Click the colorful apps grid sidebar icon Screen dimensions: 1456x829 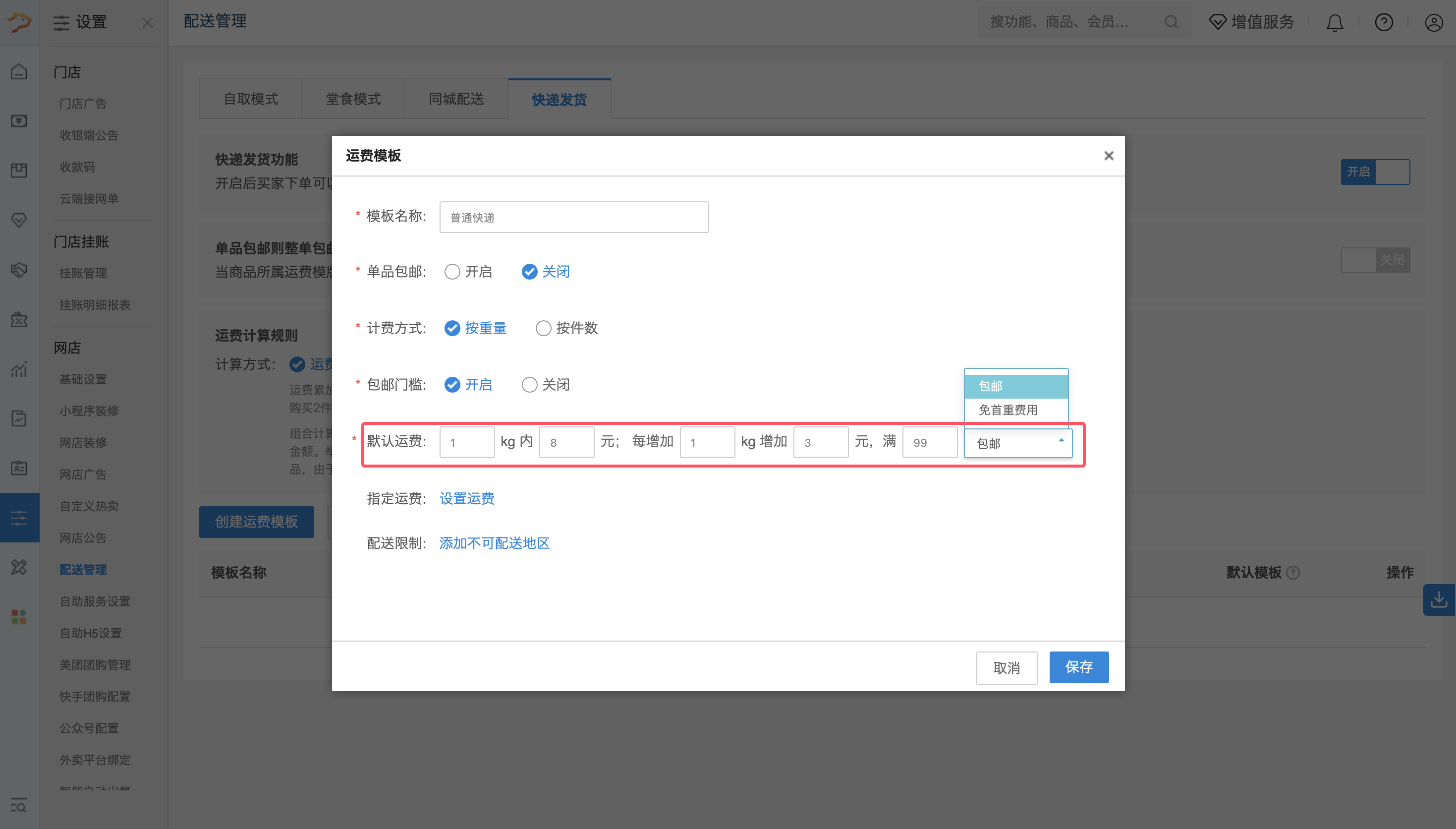(19, 617)
